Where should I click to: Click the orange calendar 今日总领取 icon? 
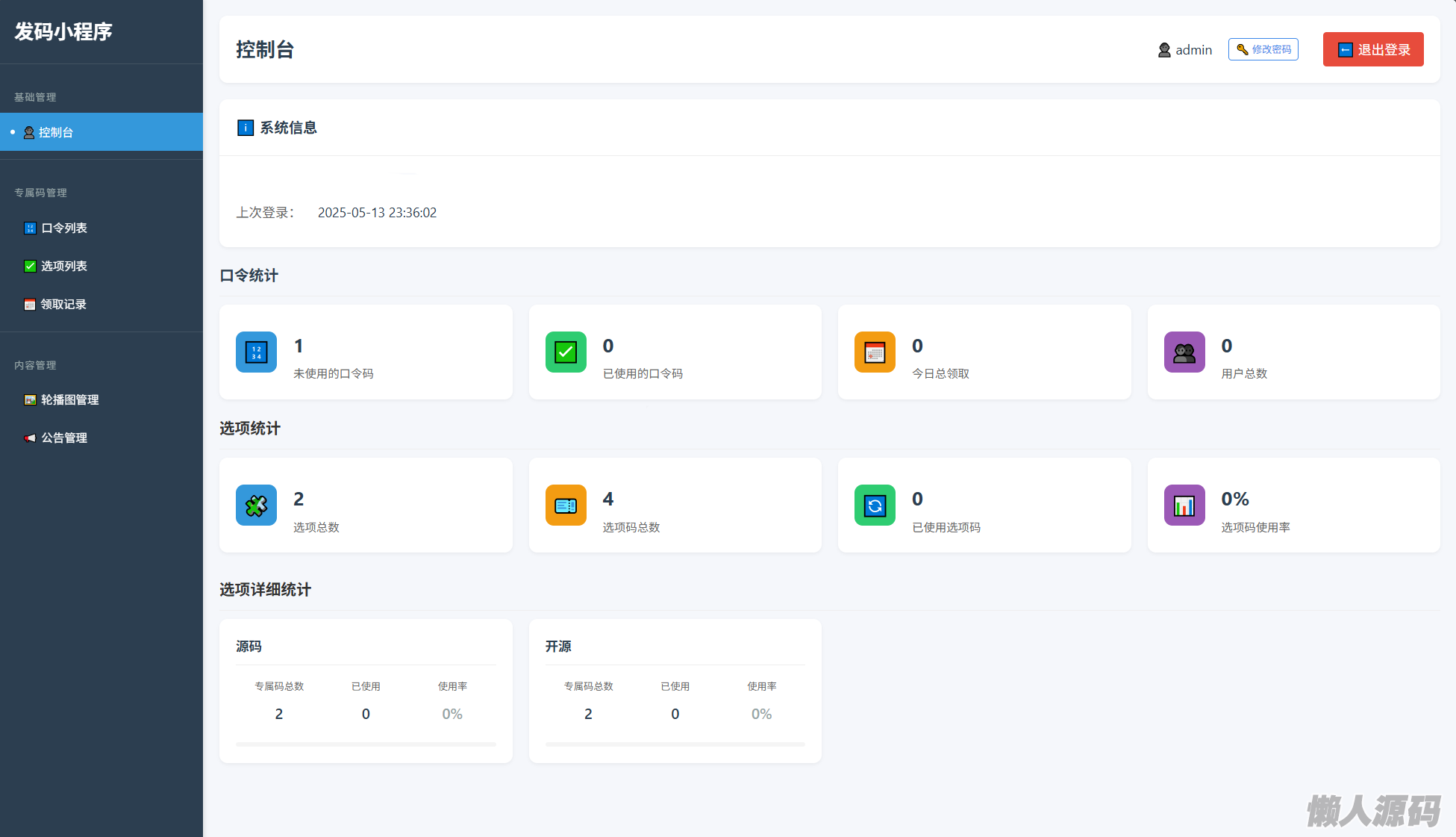(x=875, y=352)
